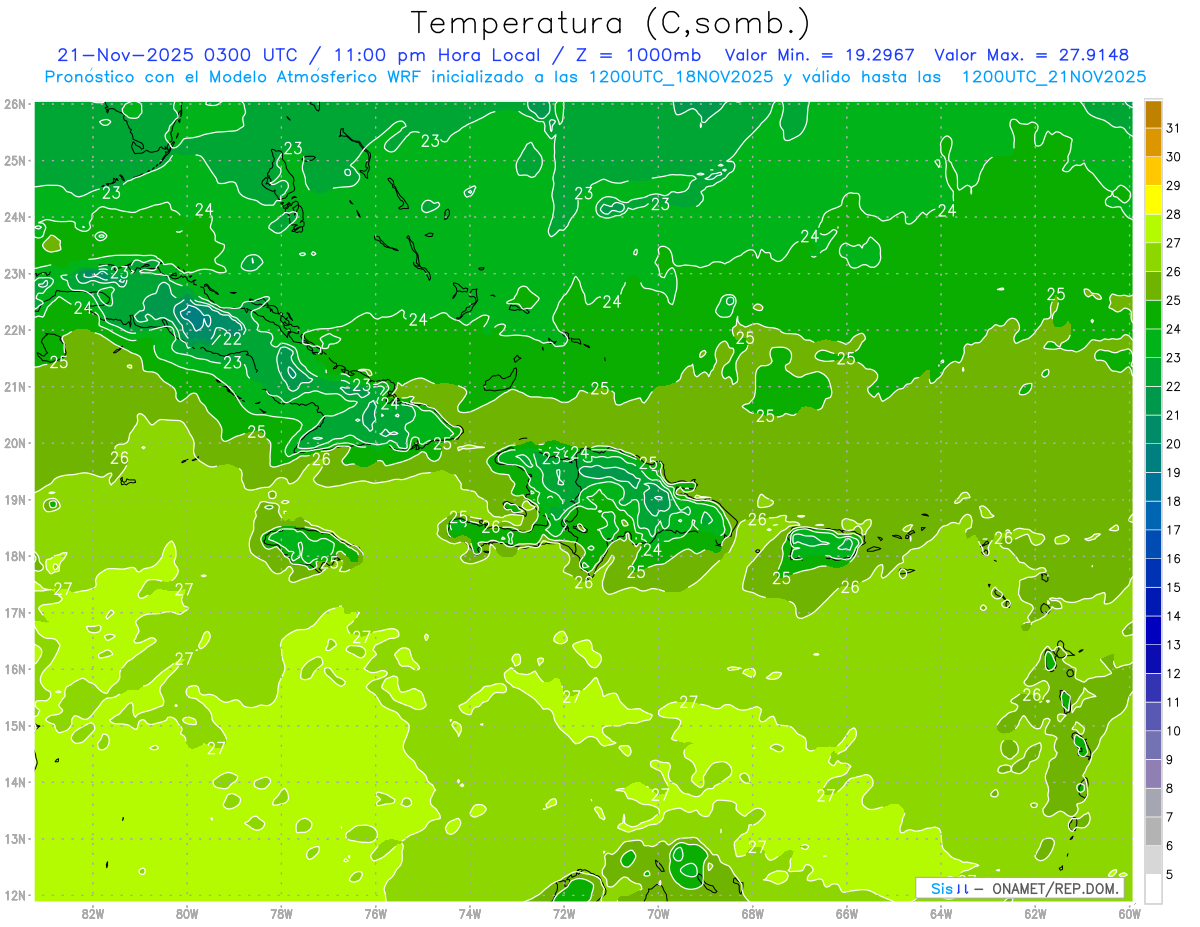The image size is (1200, 927).
Task: Click the Temperatura (C,somb.) title
Action: (610, 22)
